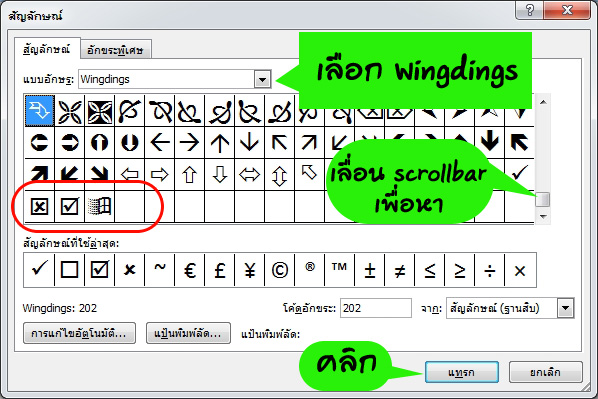The height and width of the screenshot is (399, 598).
Task: Choose the outlined up-left diagonal arrow symbol
Action: [309, 173]
